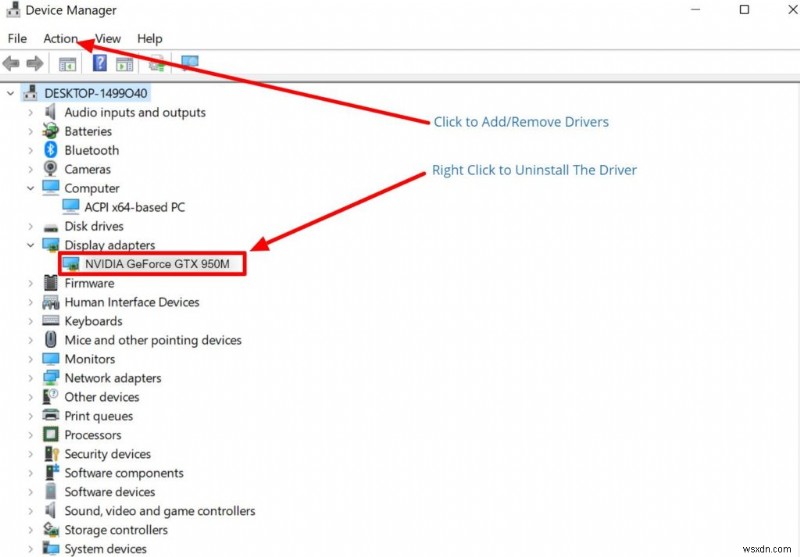Image resolution: width=800 pixels, height=557 pixels.
Task: Select the Software components label
Action: point(123,473)
